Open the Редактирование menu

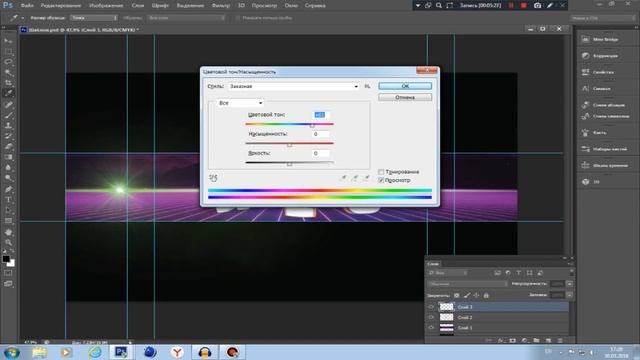[x=60, y=5]
